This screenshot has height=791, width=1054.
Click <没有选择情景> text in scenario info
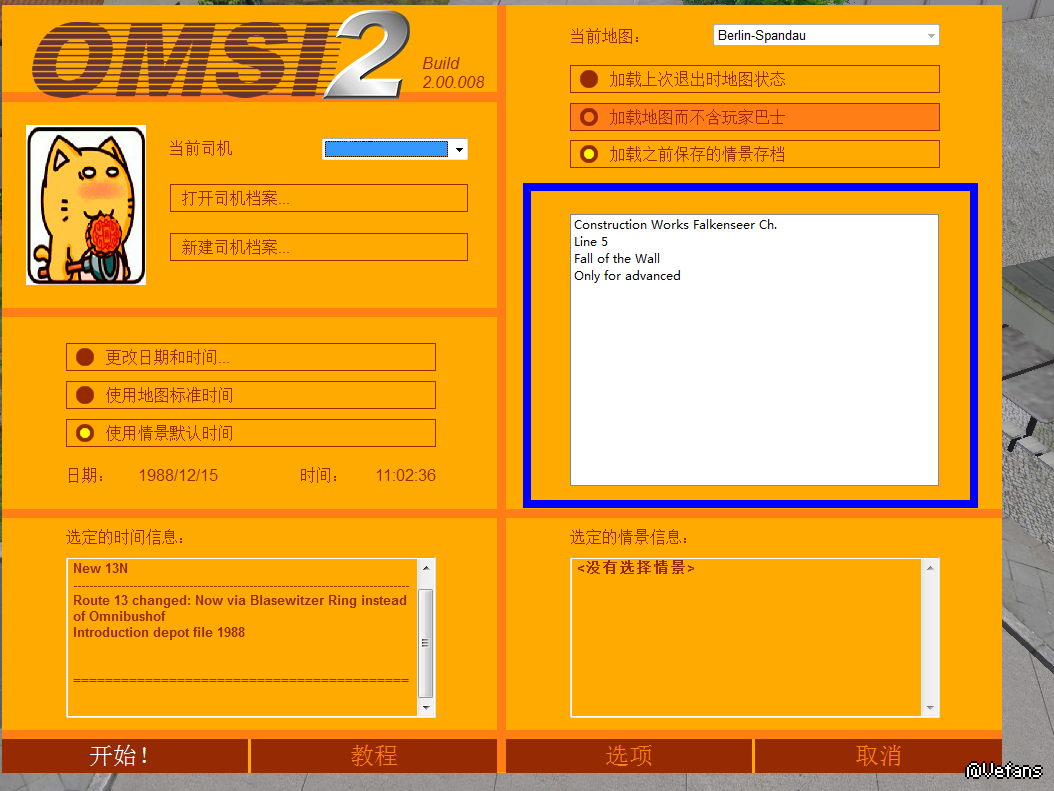(635, 568)
